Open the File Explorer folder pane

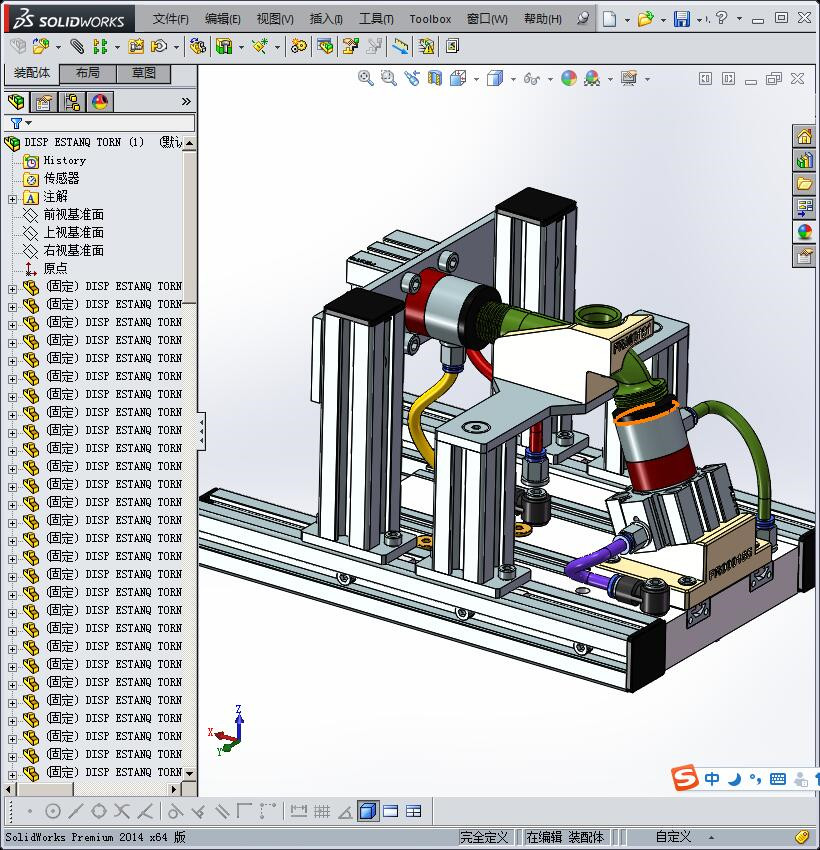pos(804,184)
